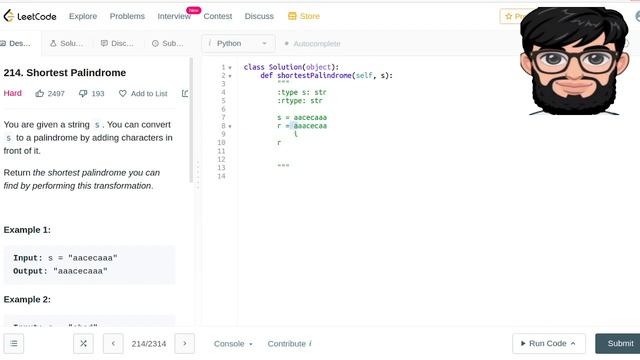Click the Run Code button
Screen dimensions: 640x360
tap(549, 344)
